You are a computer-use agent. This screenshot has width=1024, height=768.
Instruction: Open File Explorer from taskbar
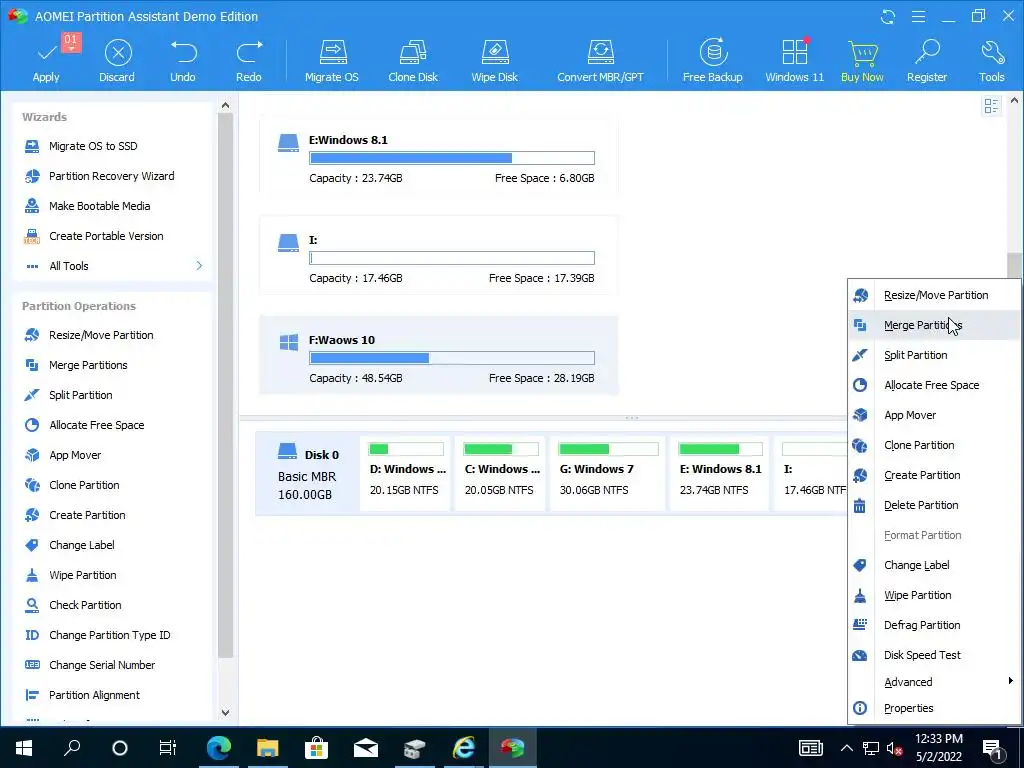tap(267, 748)
